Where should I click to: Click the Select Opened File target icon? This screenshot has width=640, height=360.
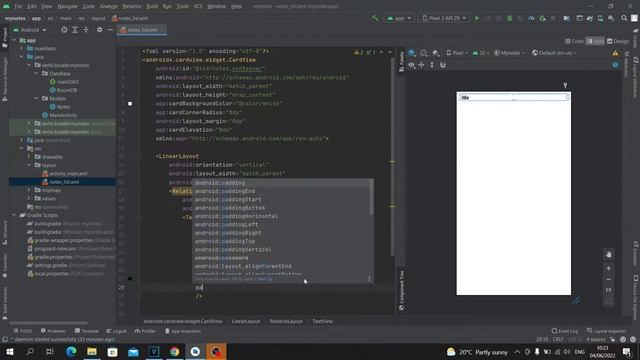pyautogui.click(x=64, y=30)
